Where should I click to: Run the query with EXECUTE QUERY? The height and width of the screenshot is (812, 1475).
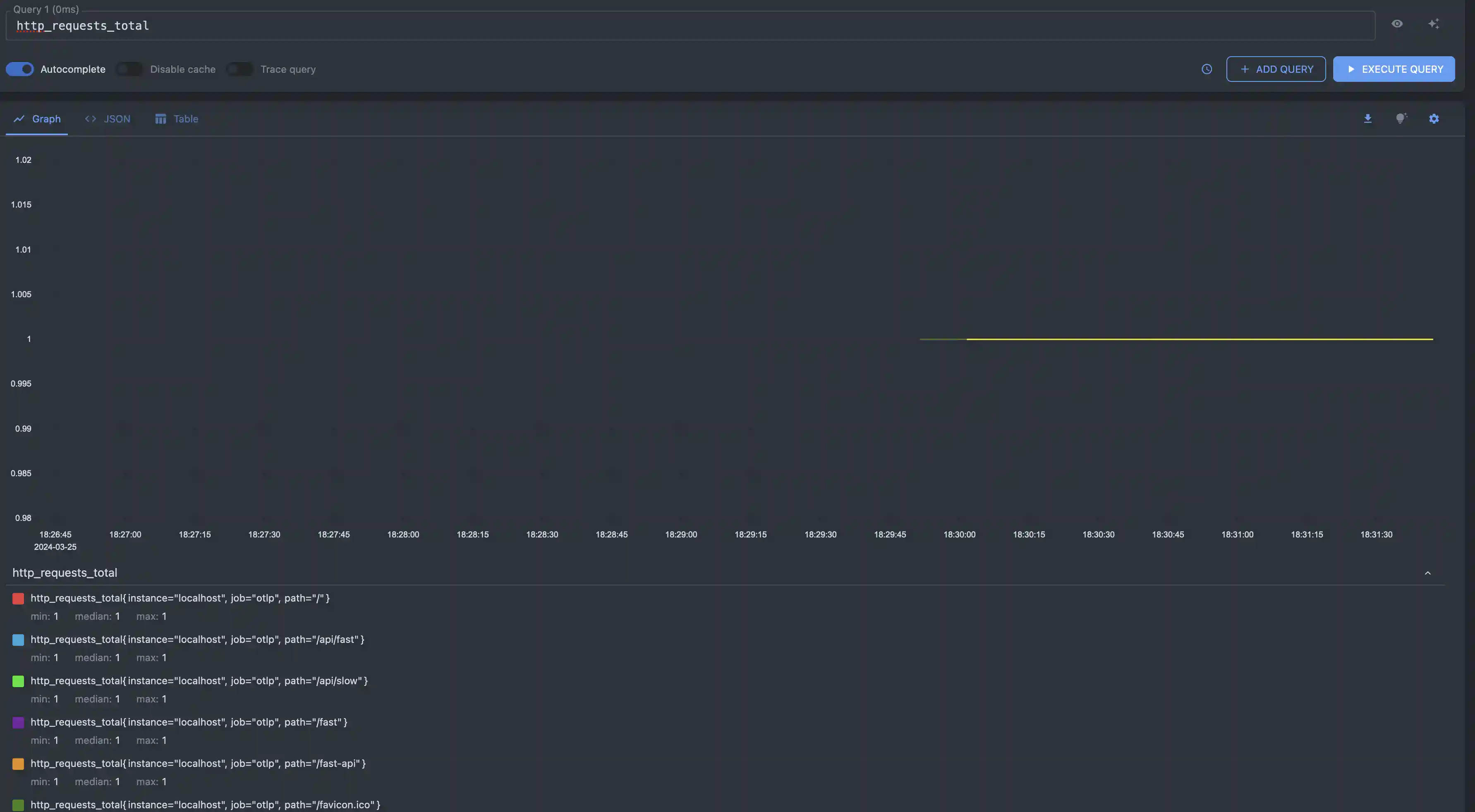pos(1394,69)
